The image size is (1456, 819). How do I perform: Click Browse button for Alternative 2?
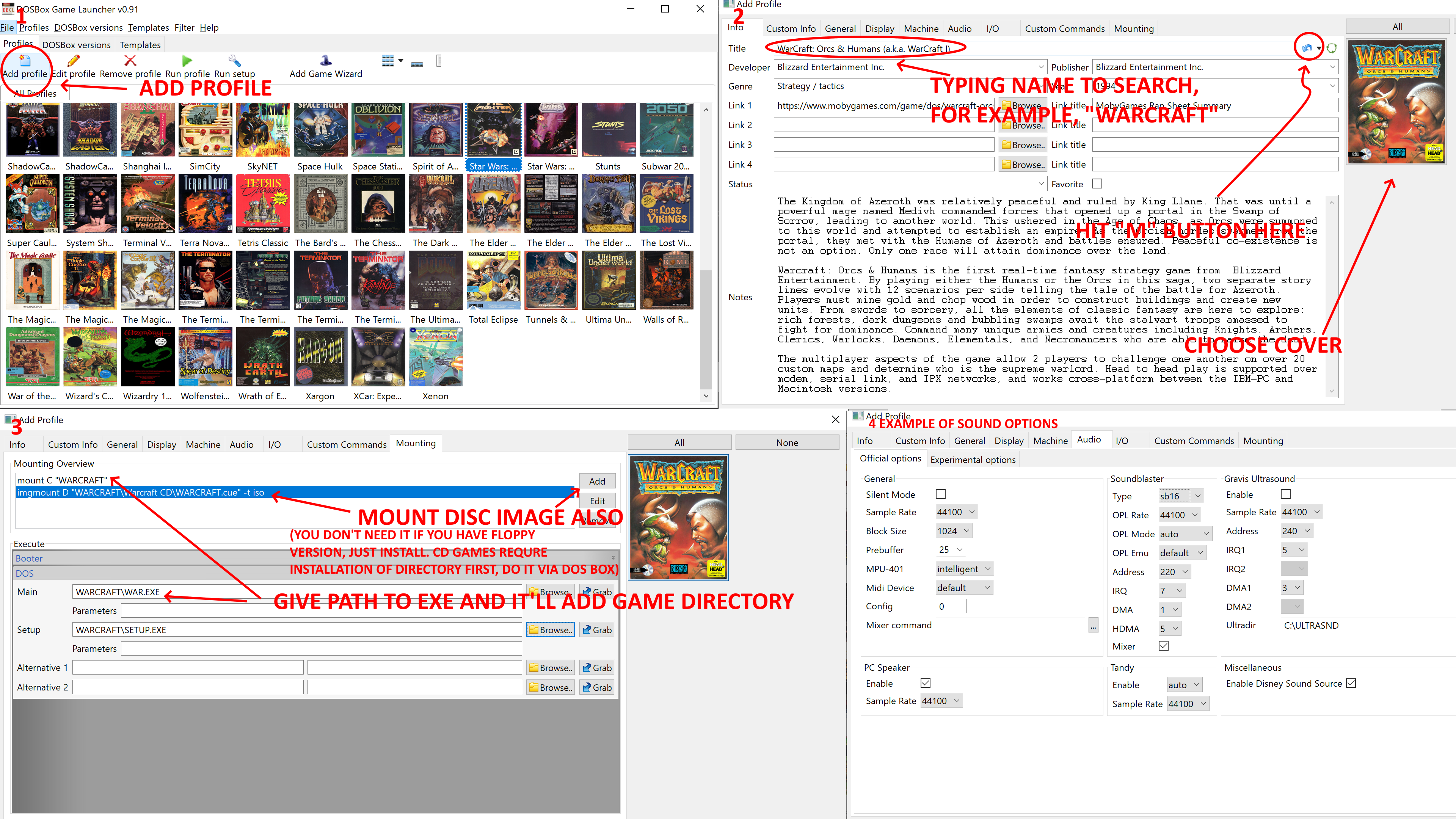551,687
